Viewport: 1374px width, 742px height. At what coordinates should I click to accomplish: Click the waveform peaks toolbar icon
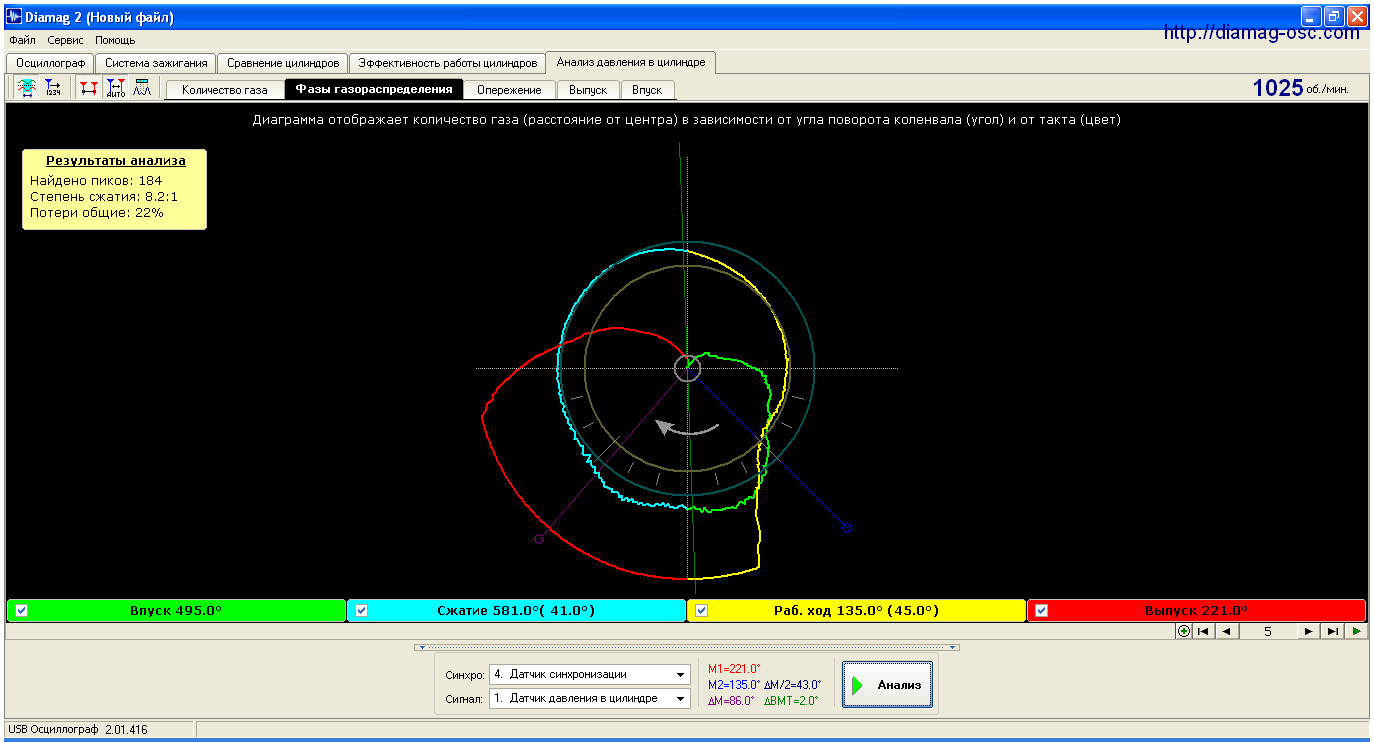pos(142,88)
